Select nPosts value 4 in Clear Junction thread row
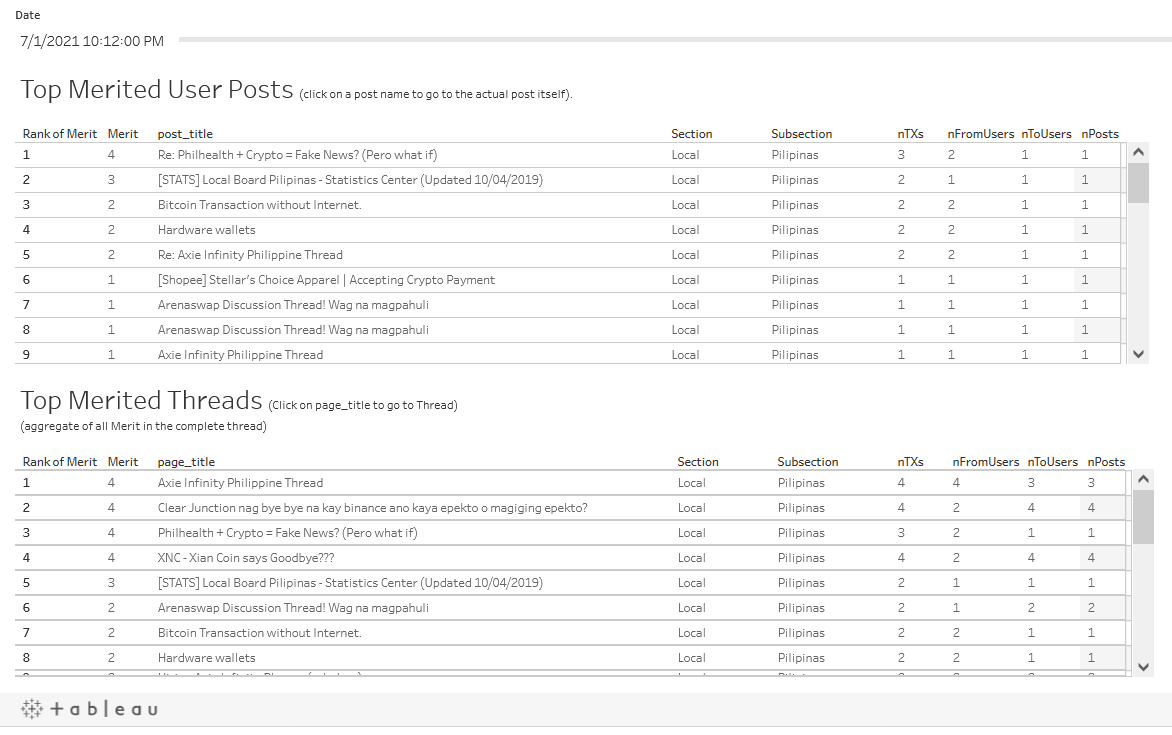 click(1091, 508)
